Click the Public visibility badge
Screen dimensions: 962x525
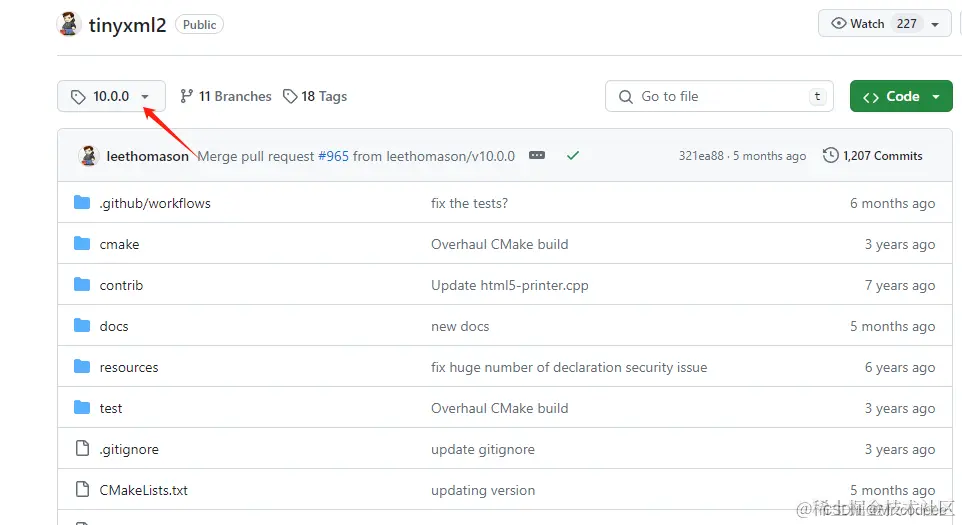click(199, 25)
